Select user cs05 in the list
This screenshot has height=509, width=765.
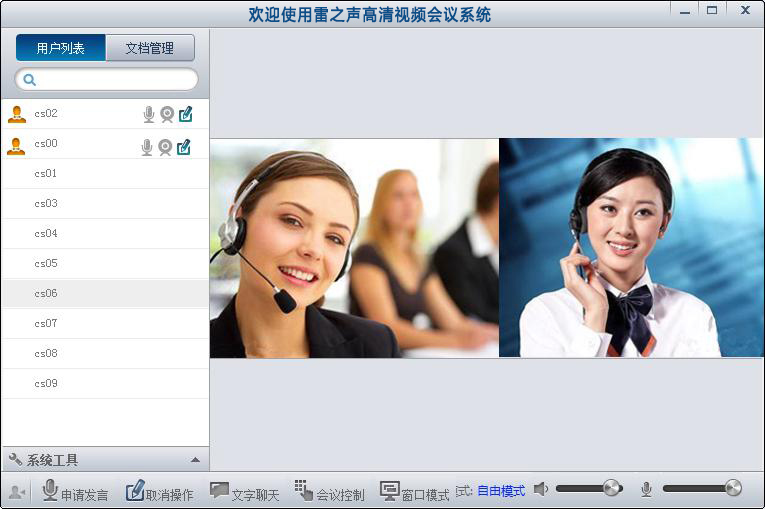(105, 264)
